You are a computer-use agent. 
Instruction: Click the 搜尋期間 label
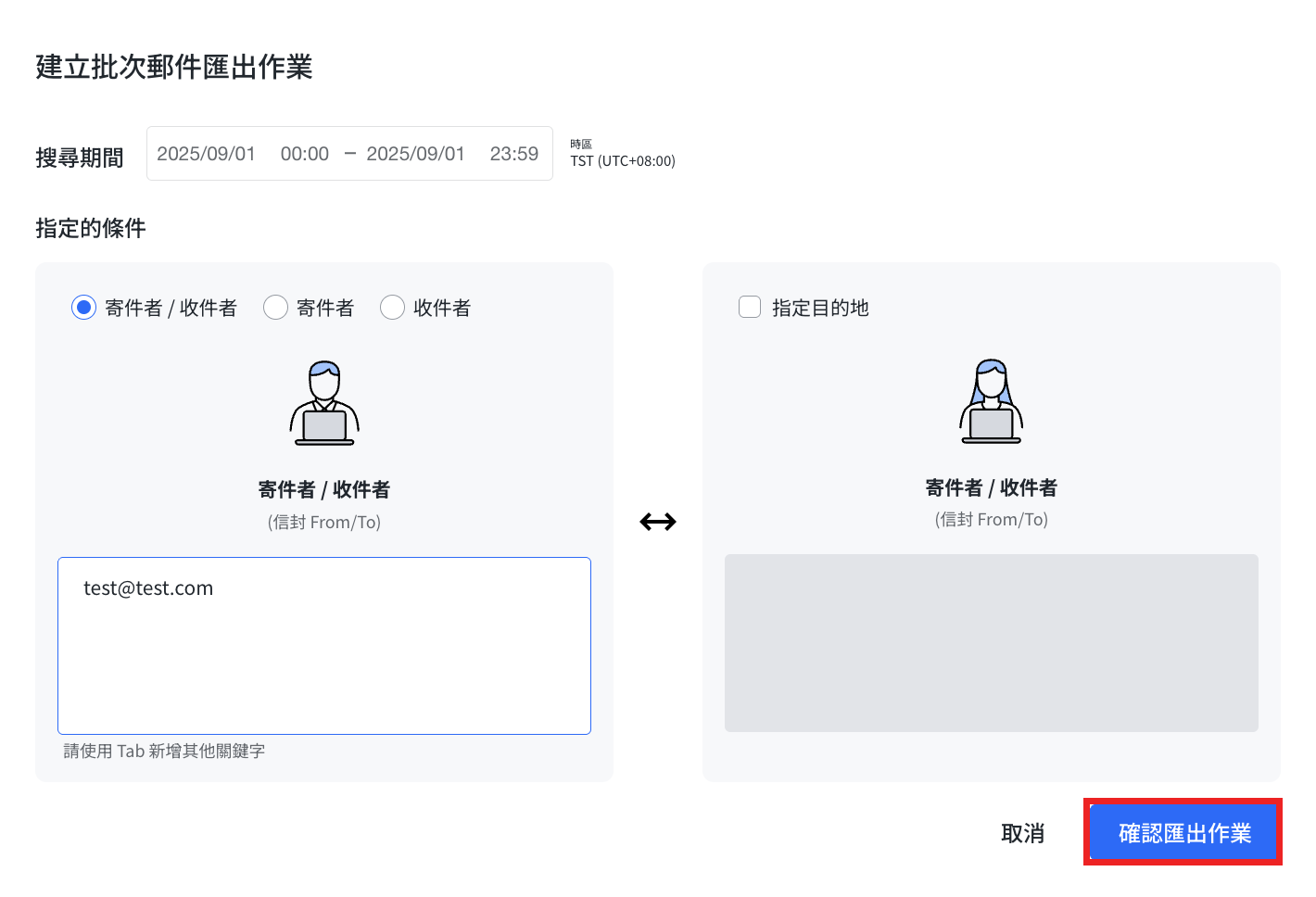pos(80,158)
